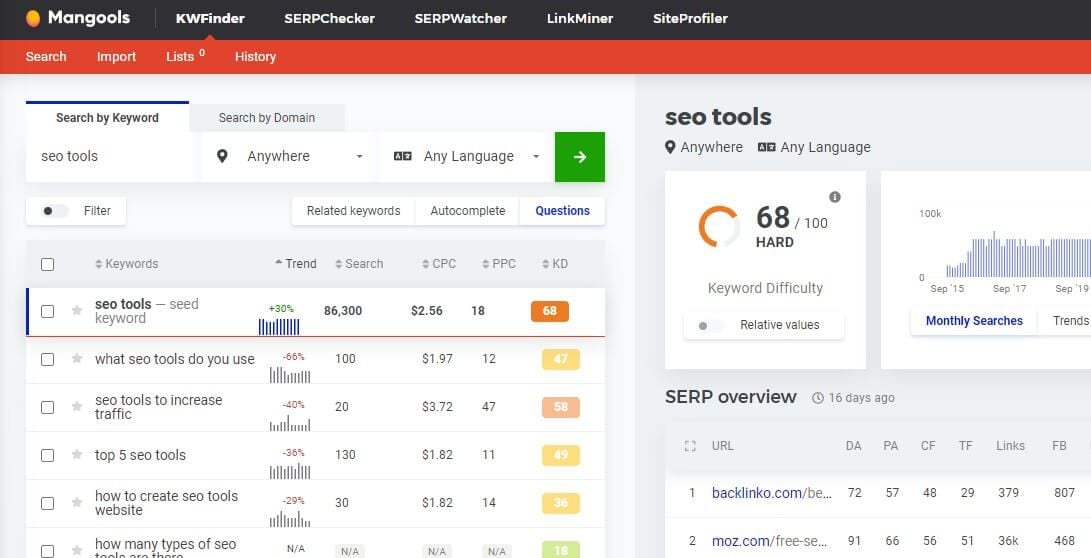Click the language icon beside Any Language
This screenshot has height=558, width=1091.
click(x=403, y=157)
